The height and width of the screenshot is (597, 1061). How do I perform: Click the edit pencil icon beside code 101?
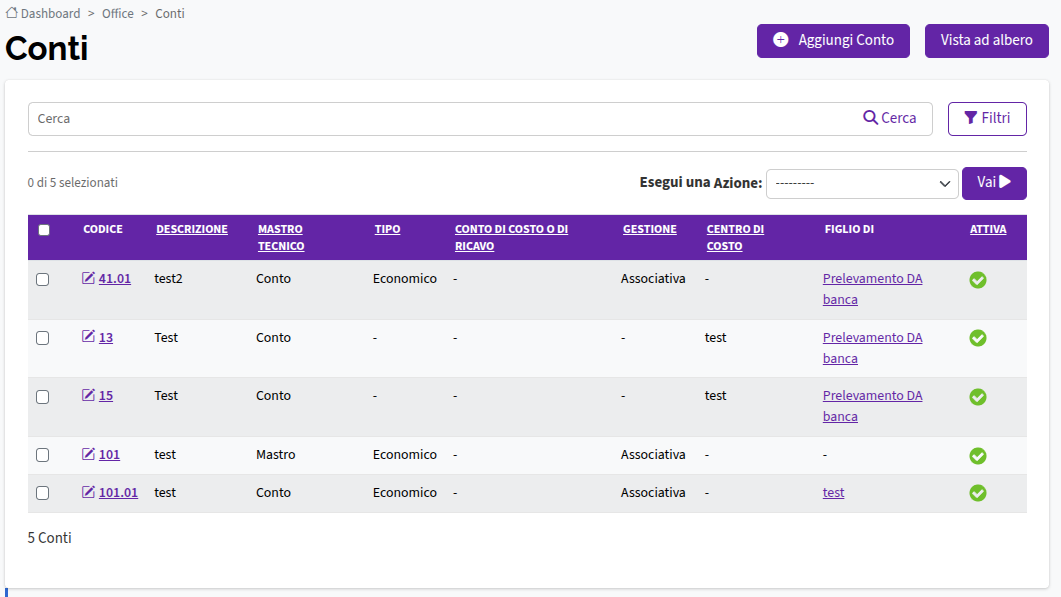click(89, 454)
